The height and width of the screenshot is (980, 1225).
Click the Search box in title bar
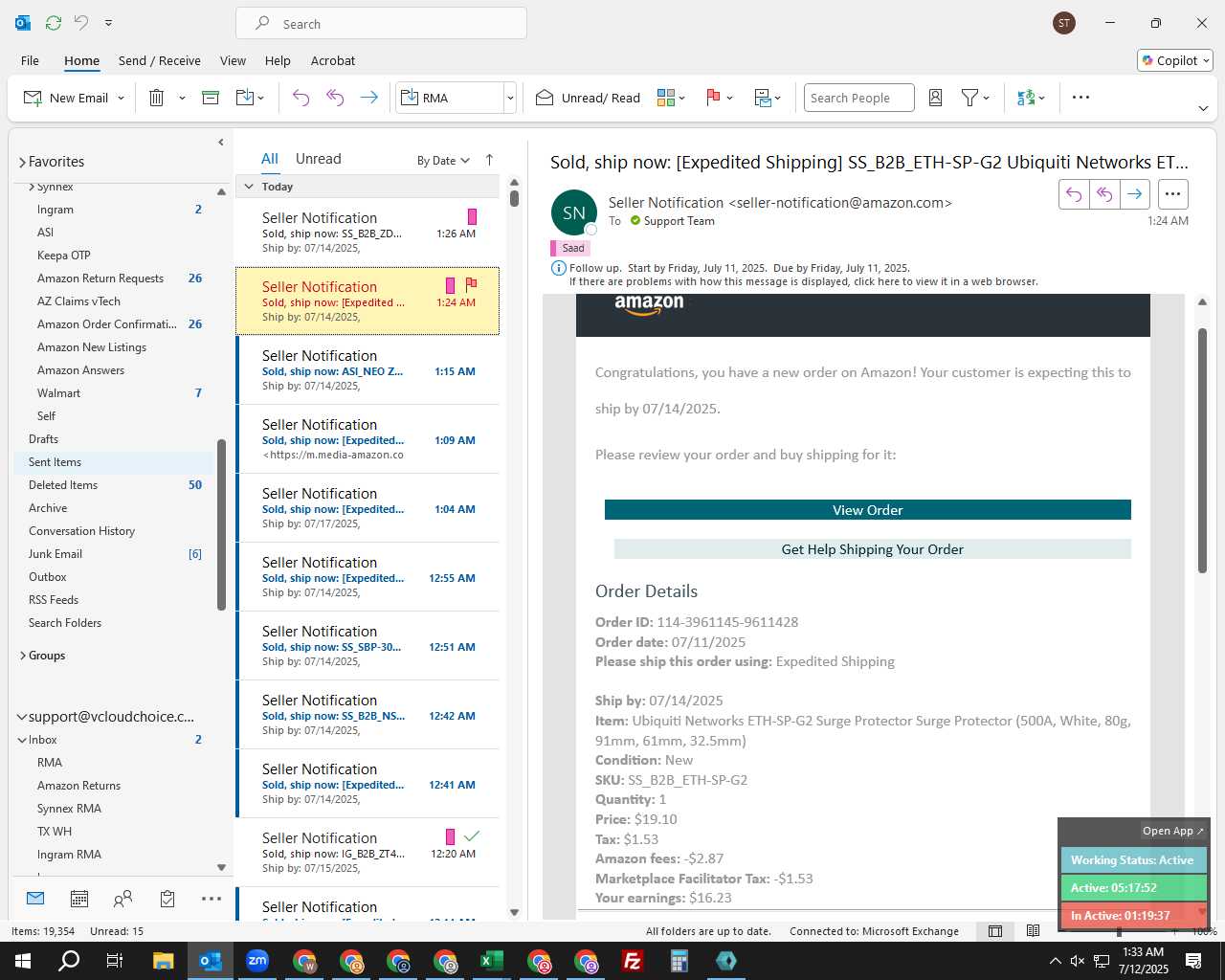[381, 23]
